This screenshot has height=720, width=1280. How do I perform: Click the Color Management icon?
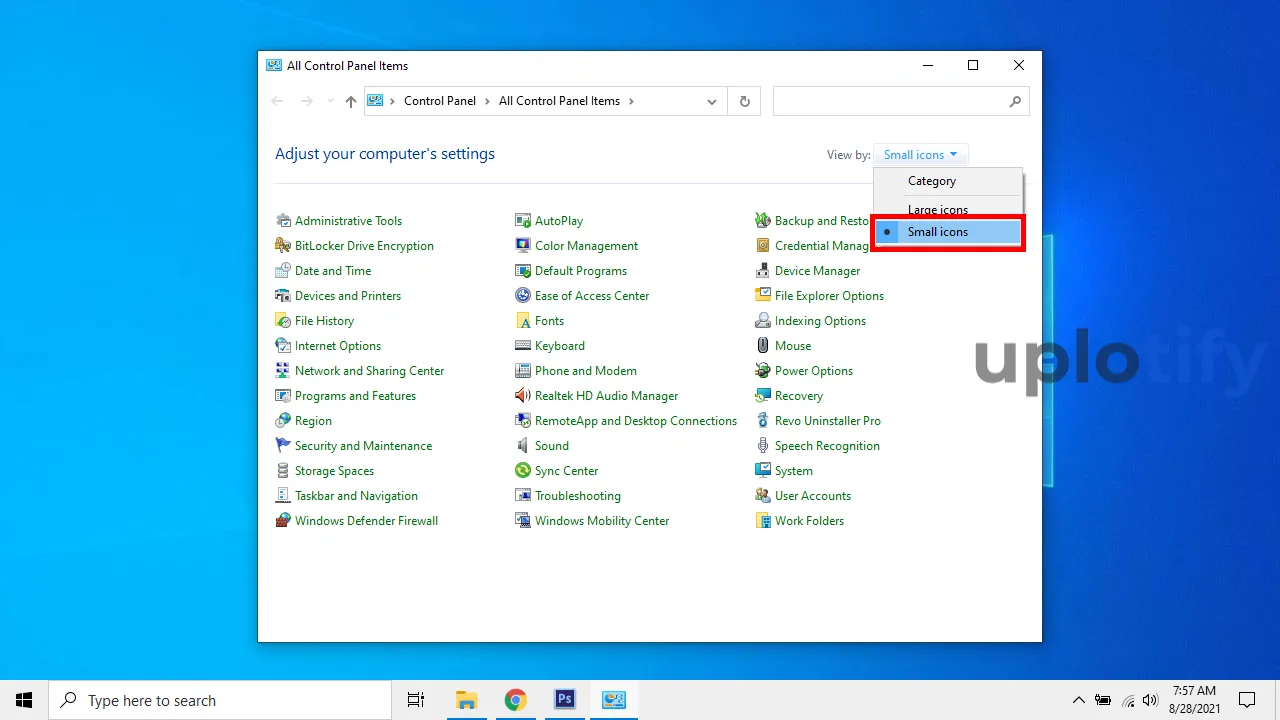click(x=523, y=246)
